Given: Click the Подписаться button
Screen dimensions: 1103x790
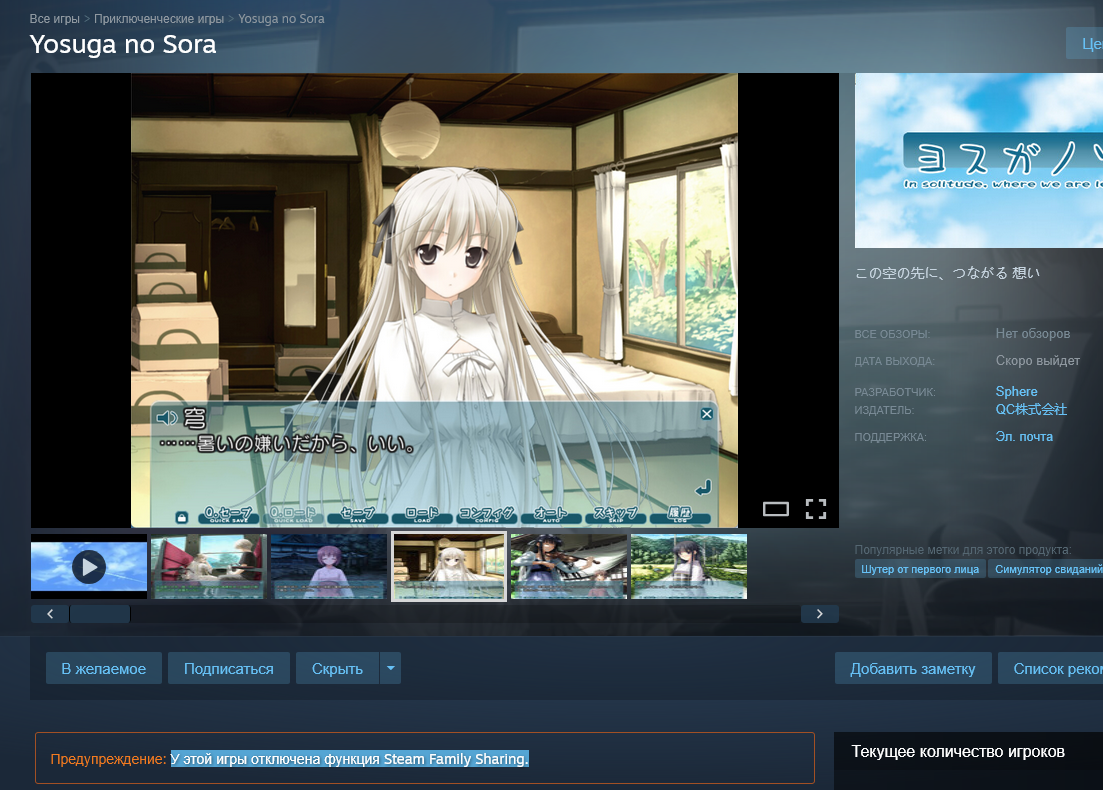Looking at the screenshot, I should pyautogui.click(x=229, y=668).
